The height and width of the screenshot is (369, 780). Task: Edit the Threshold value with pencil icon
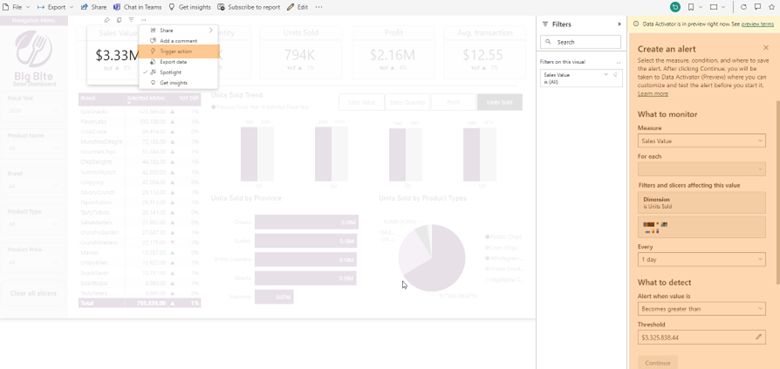[759, 337]
